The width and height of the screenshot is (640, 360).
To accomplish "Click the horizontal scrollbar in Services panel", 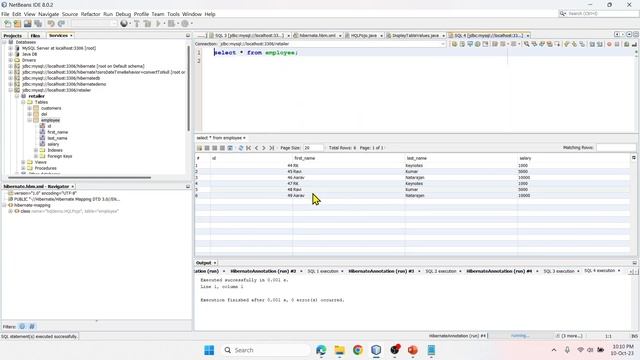I will pos(79,178).
